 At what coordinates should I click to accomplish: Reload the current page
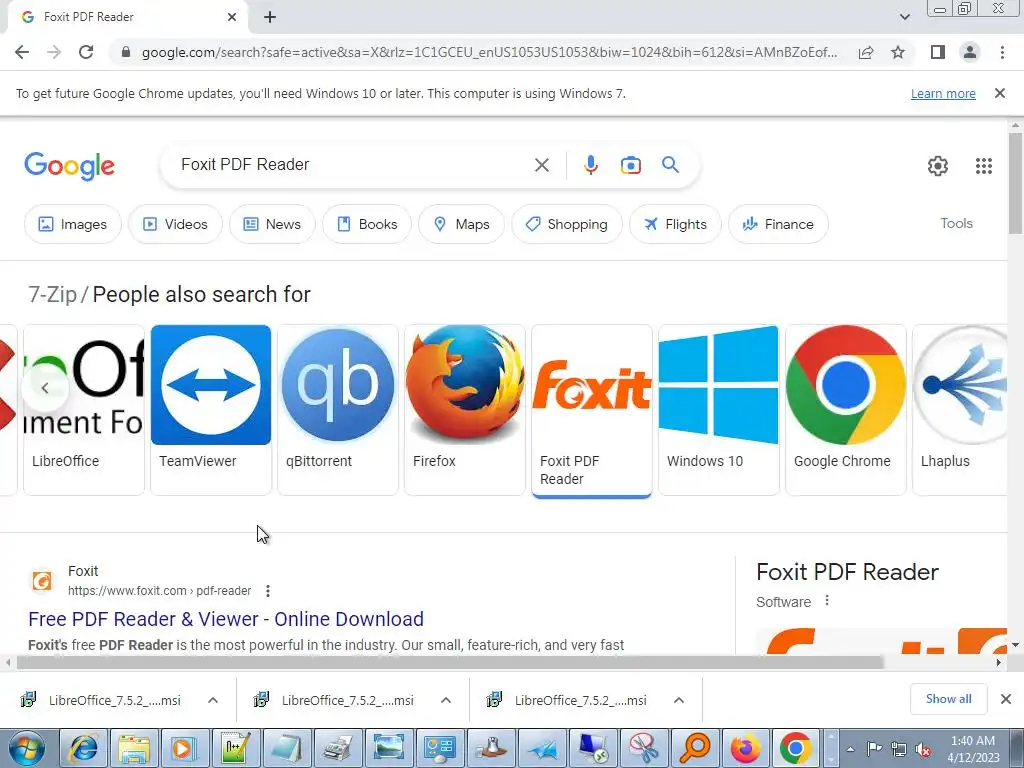click(x=86, y=52)
